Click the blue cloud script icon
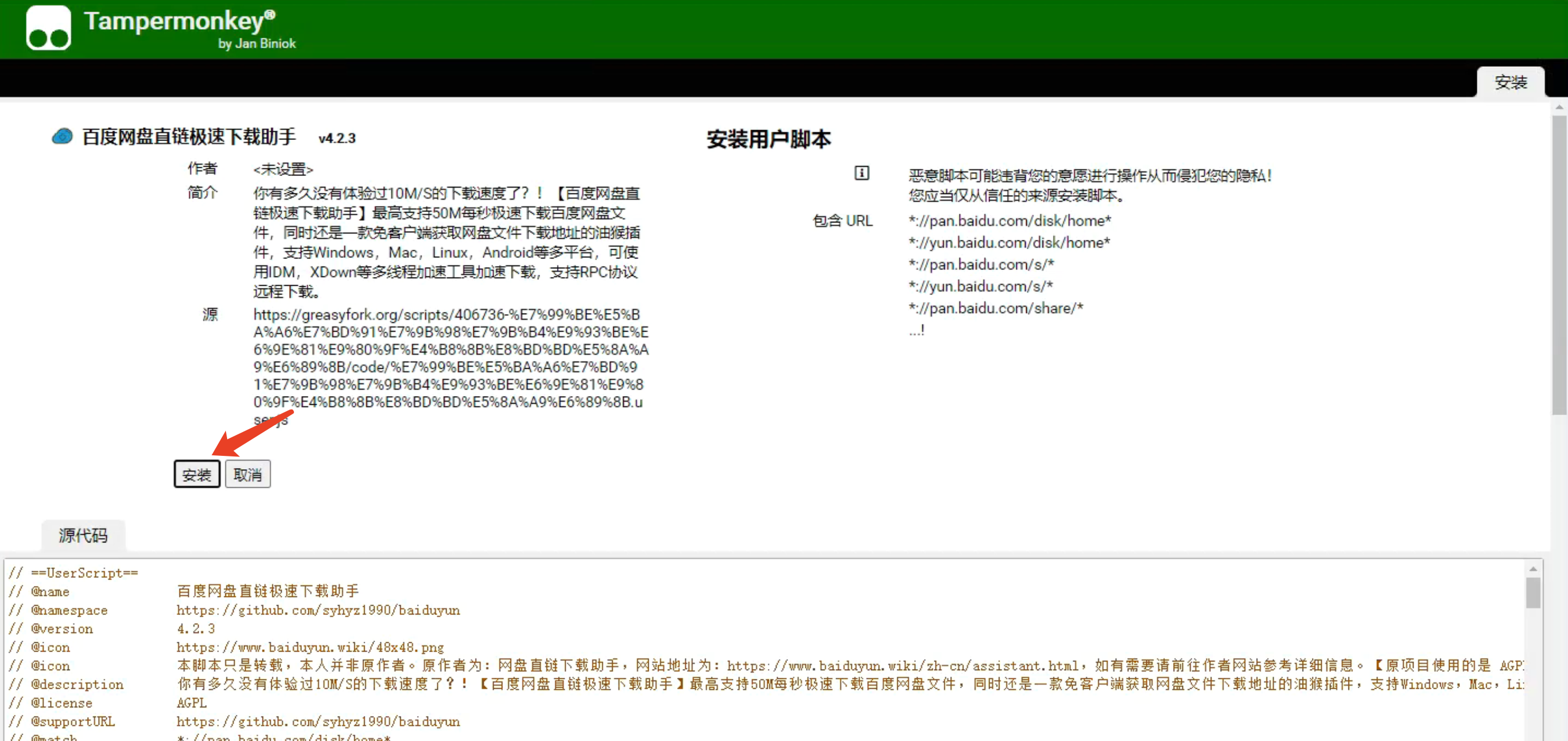This screenshot has width=1568, height=741. 62,136
